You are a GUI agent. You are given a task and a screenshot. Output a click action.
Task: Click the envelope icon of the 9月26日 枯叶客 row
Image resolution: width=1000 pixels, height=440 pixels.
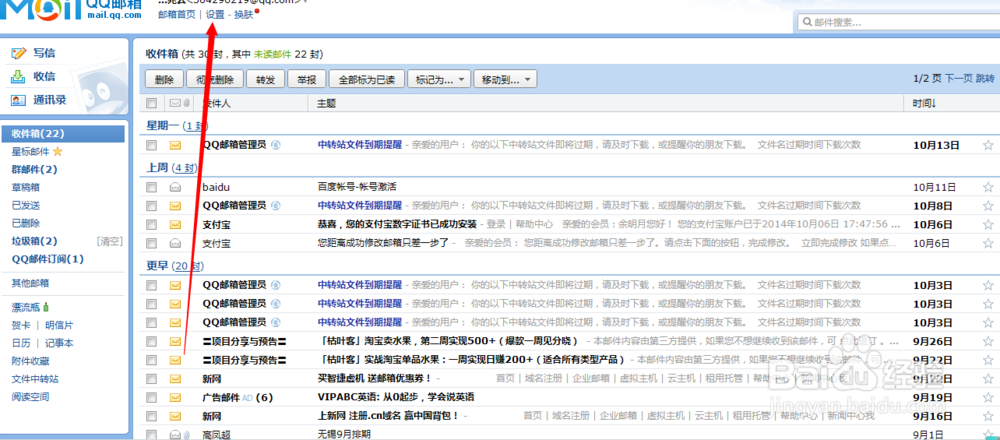175,341
